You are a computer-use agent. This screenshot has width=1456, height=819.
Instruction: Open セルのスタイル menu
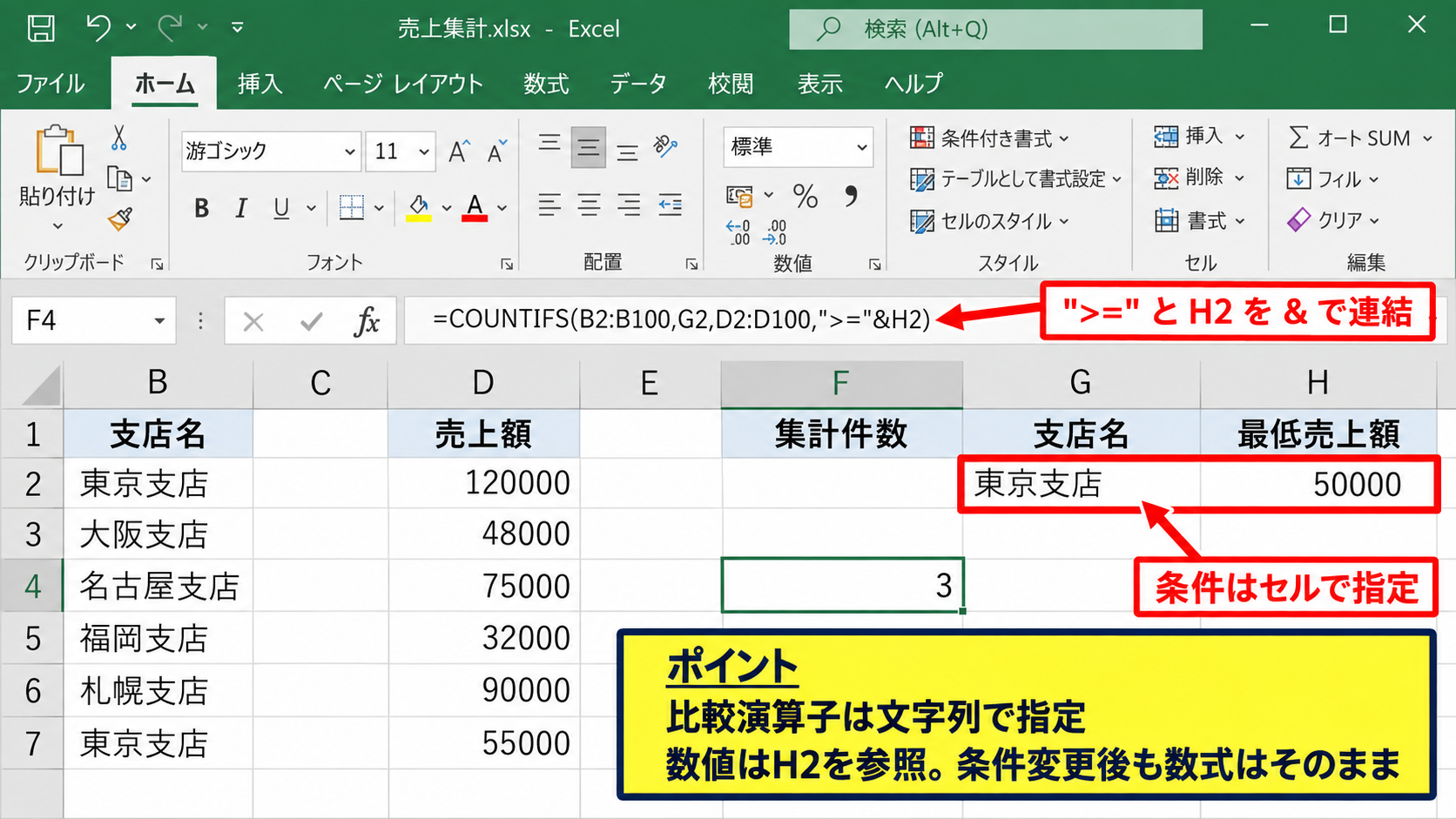click(x=989, y=221)
